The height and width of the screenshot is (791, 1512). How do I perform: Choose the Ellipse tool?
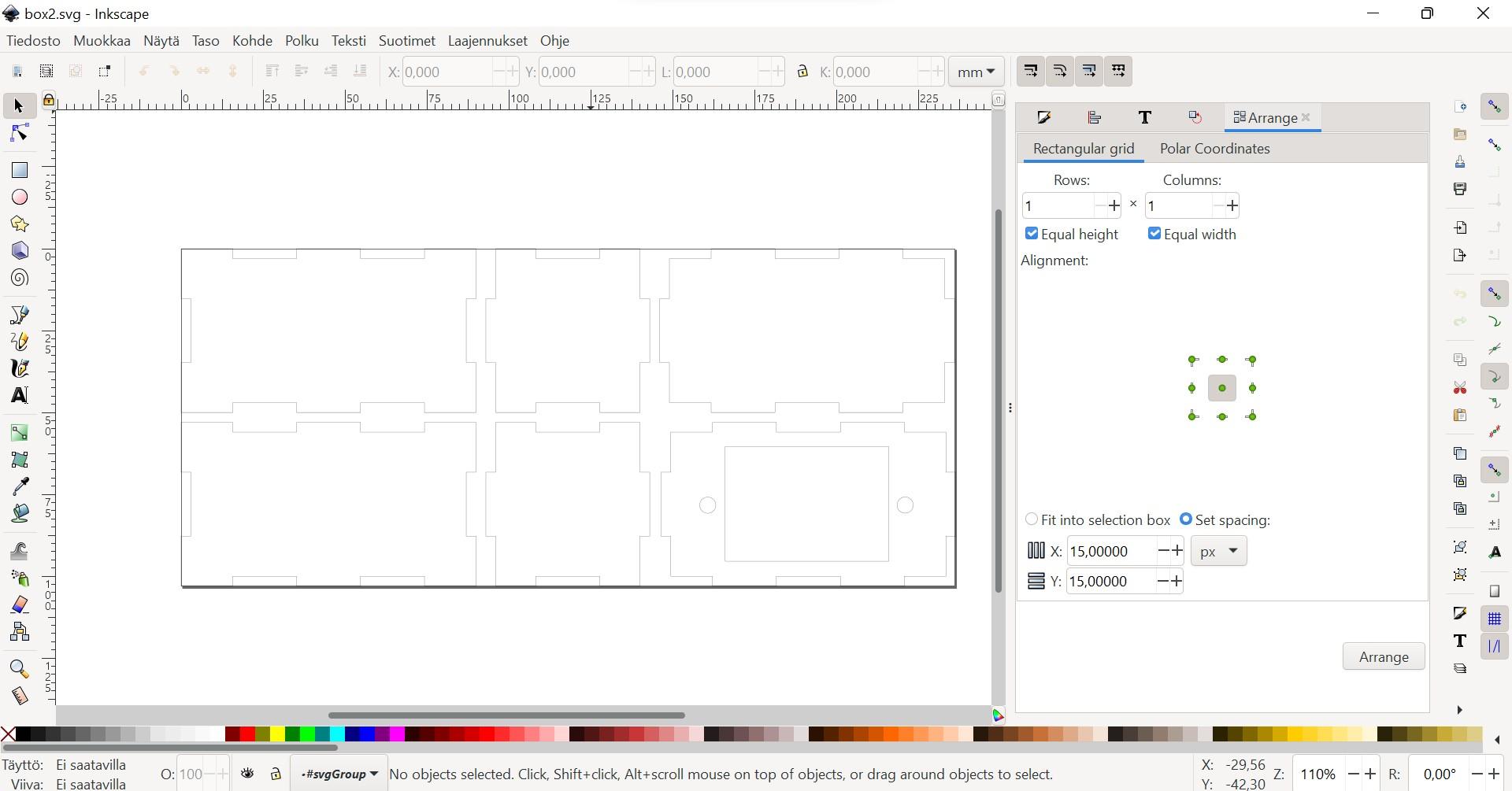click(x=19, y=197)
